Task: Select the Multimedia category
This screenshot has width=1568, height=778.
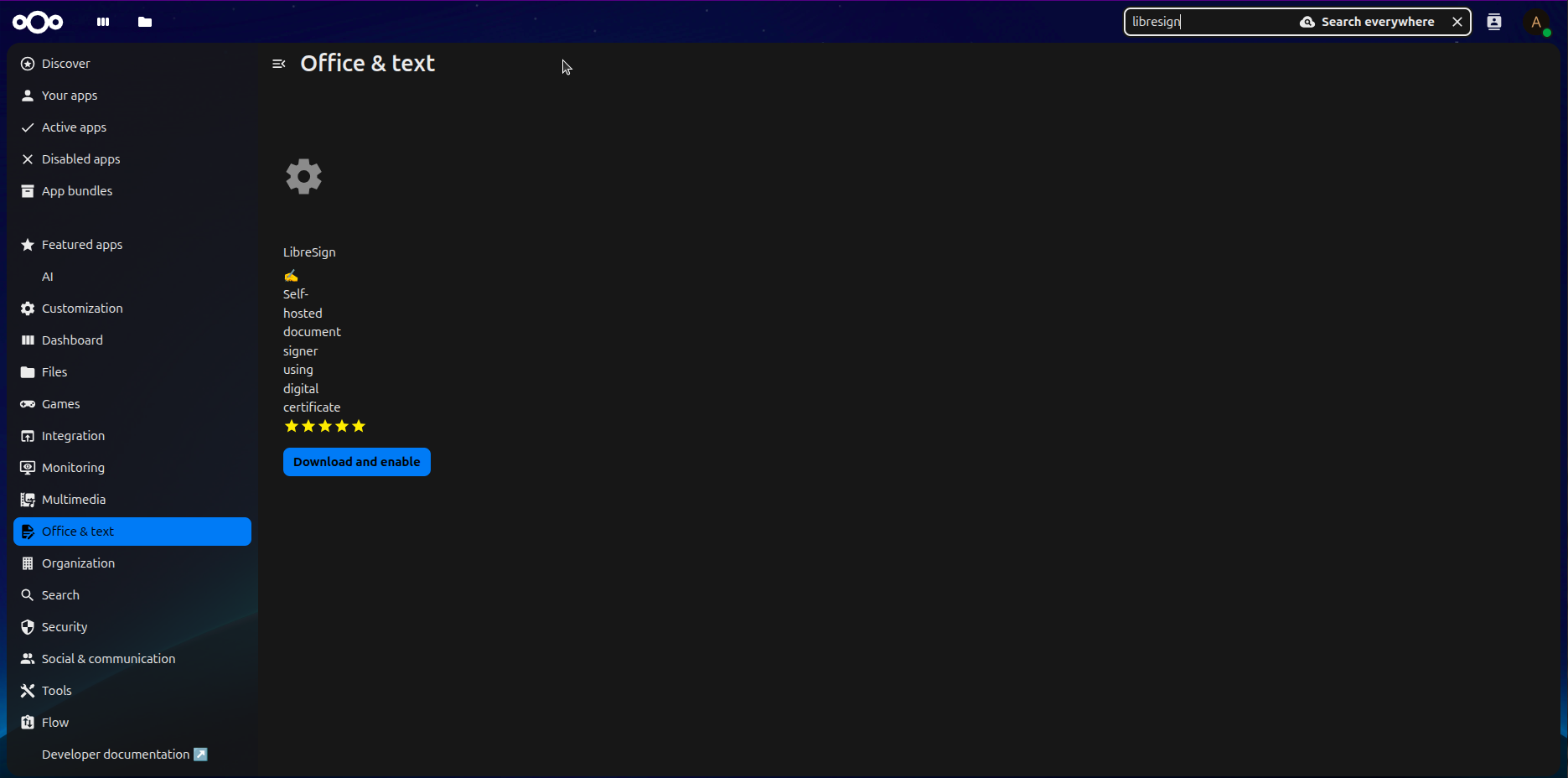Action: (74, 500)
